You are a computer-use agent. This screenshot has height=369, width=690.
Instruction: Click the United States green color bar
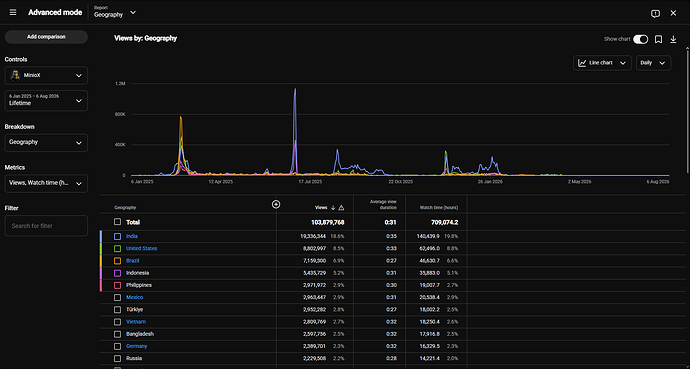(101, 248)
